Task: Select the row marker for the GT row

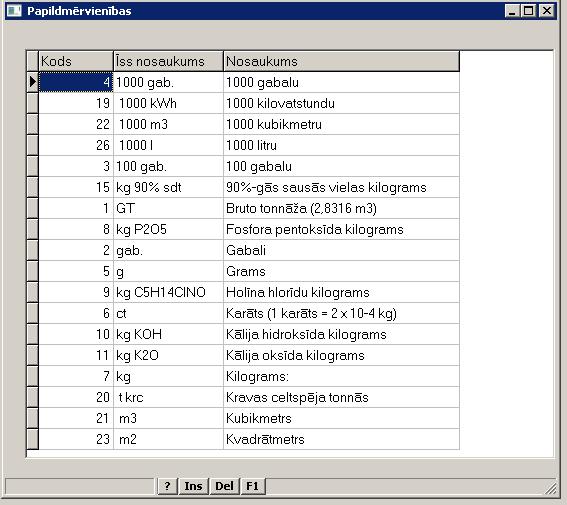Action: tap(33, 208)
